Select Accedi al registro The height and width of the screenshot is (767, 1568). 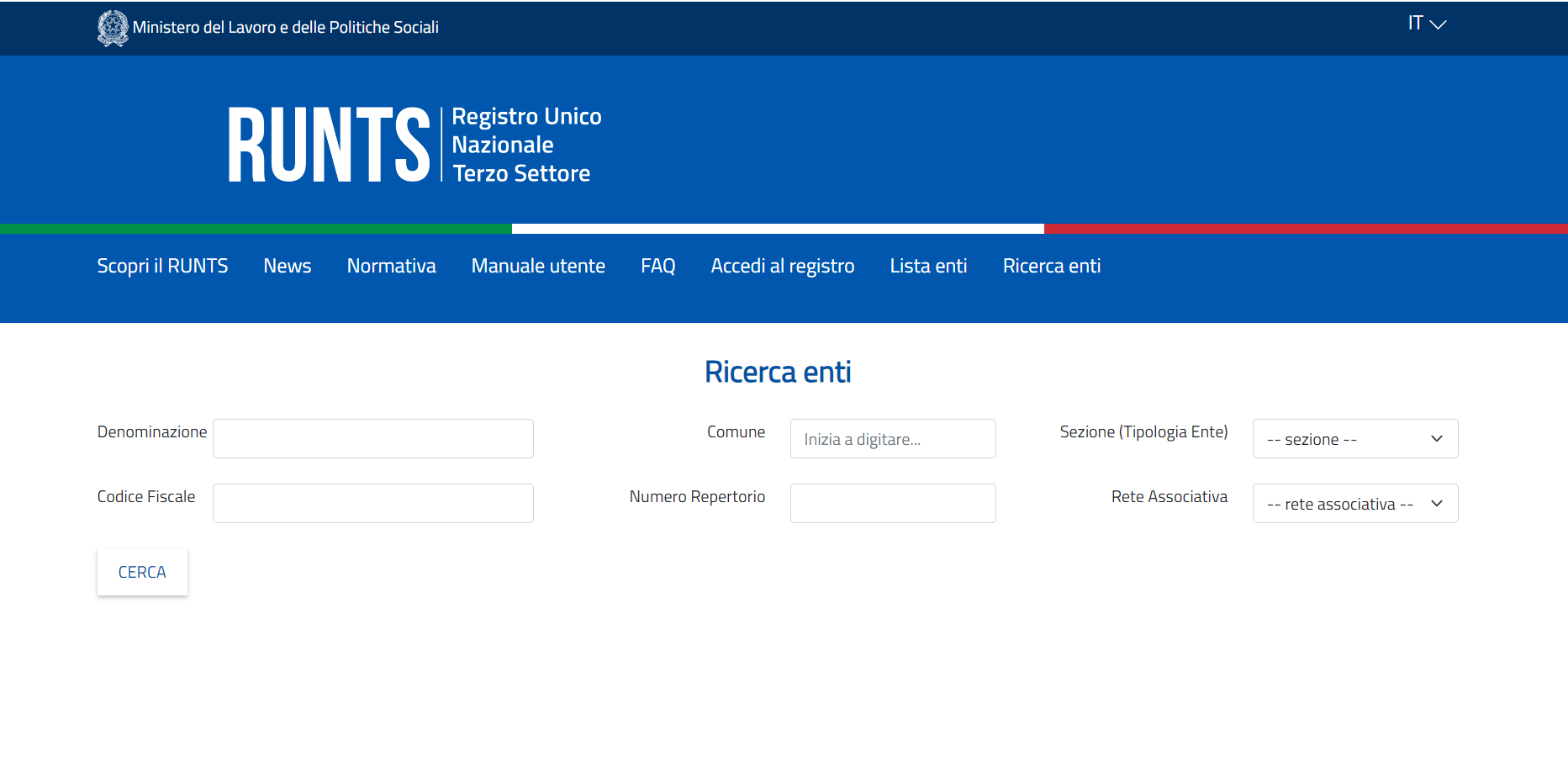click(x=783, y=266)
